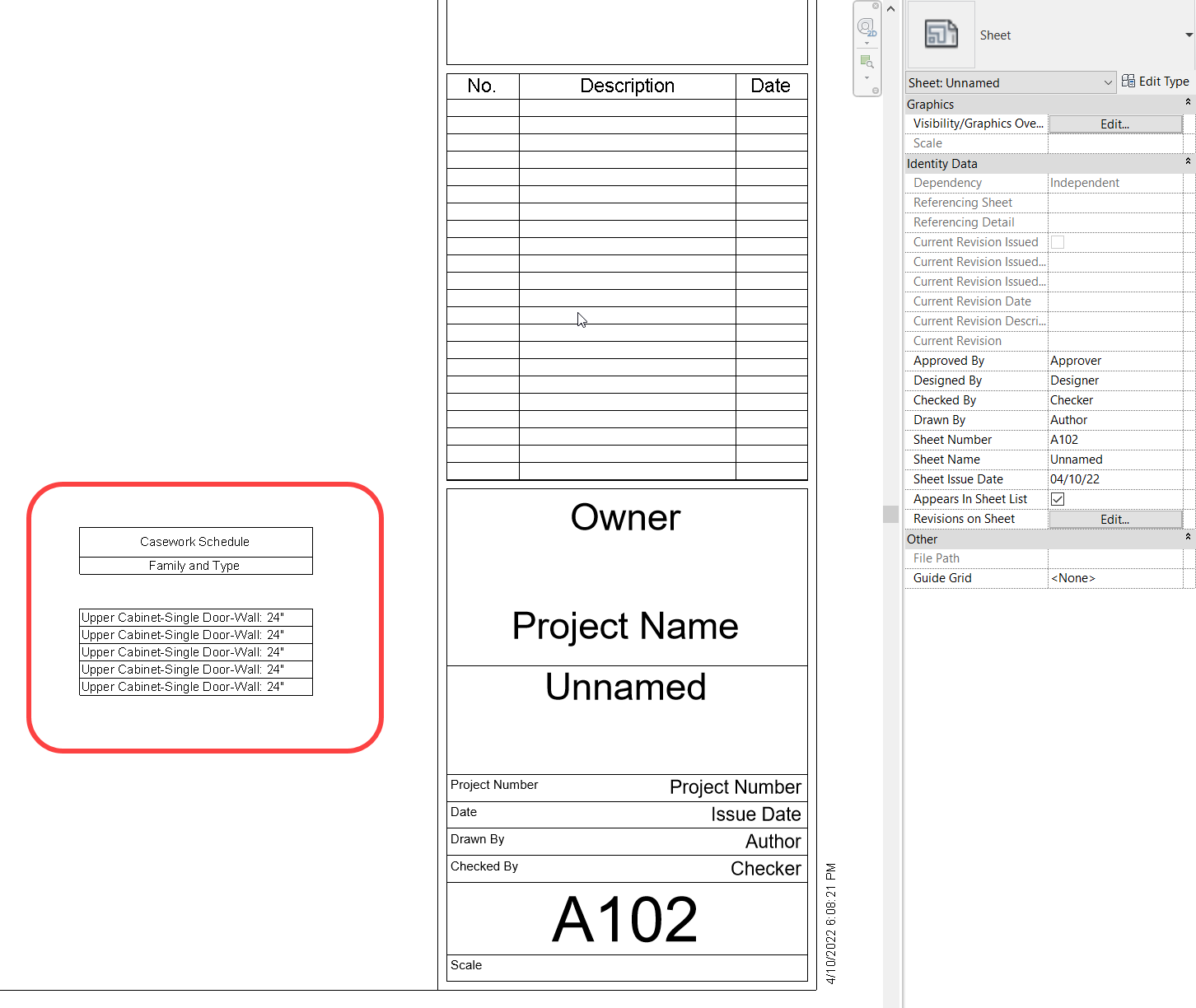Image resolution: width=1196 pixels, height=1008 pixels.
Task: Open Edit Type using its icon
Action: pos(1128,81)
